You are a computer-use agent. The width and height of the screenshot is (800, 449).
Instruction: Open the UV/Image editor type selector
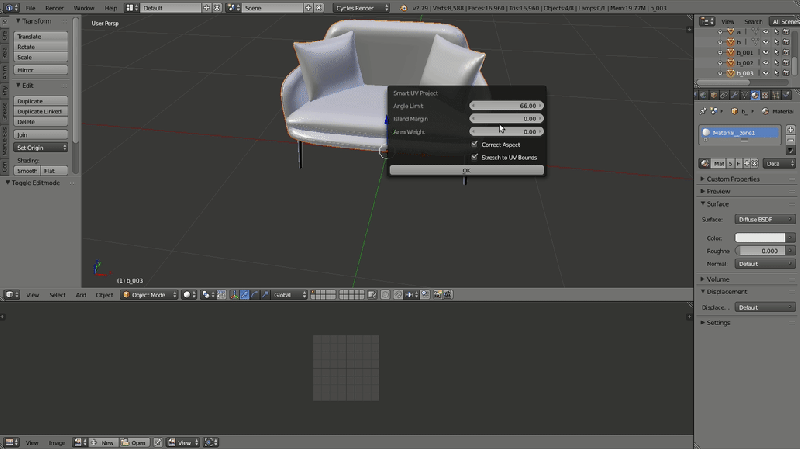click(x=11, y=442)
